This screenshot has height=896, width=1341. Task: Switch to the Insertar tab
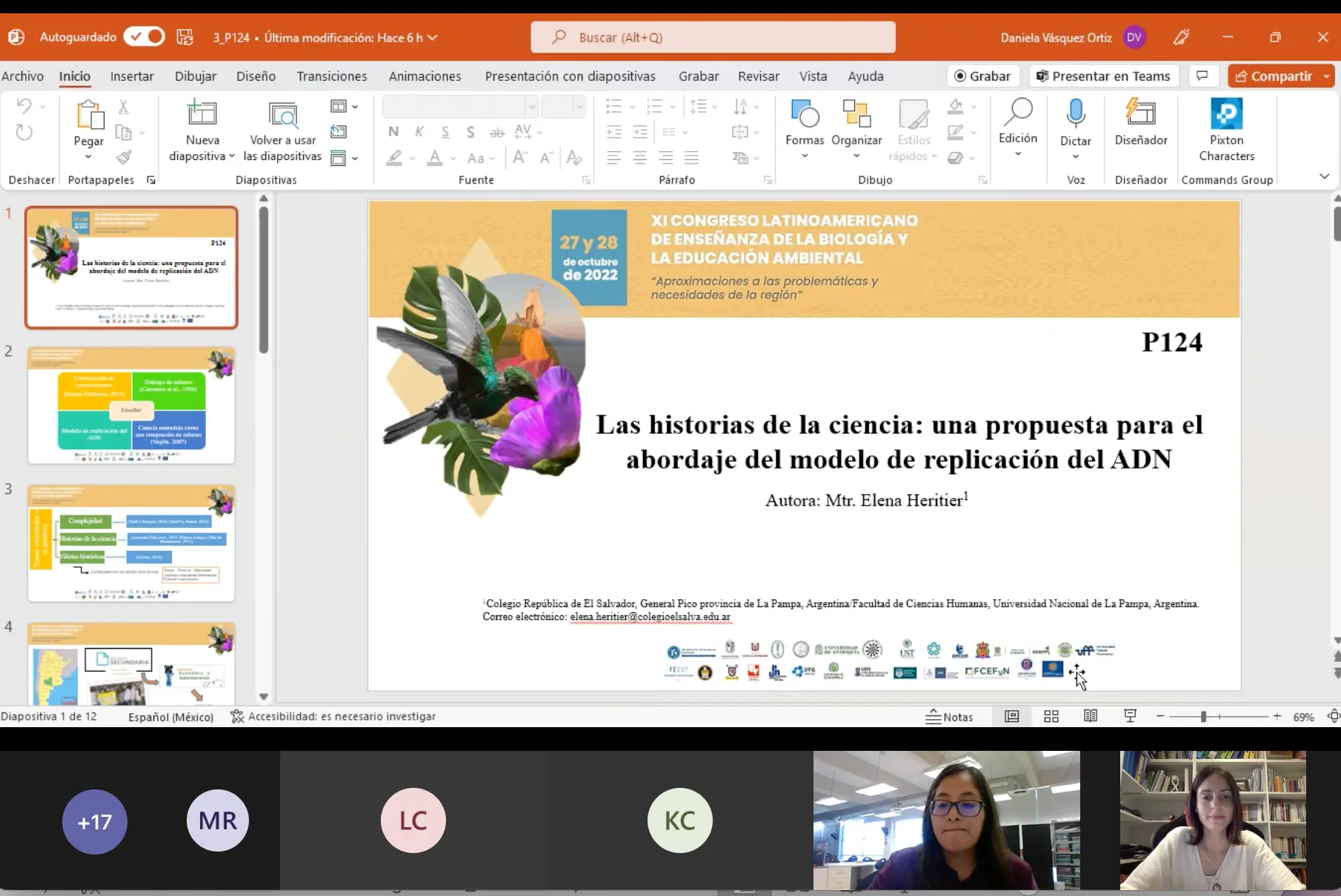pyautogui.click(x=132, y=76)
